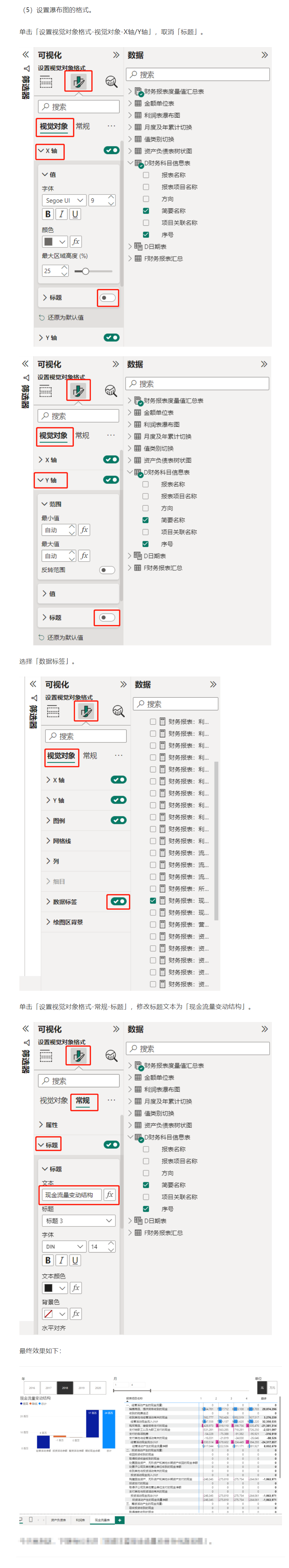The height and width of the screenshot is (1568, 289).
Task: Toggle Bold below the Segoe UI font
Action: tap(48, 214)
